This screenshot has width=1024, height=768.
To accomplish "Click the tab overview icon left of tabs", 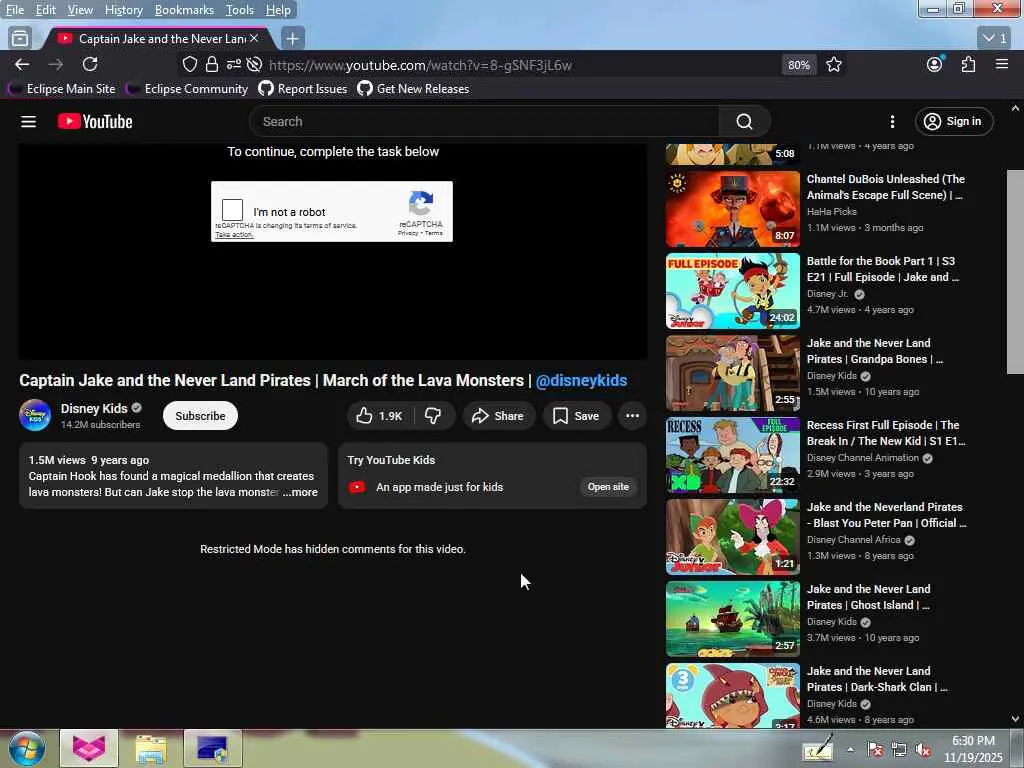I will point(20,39).
